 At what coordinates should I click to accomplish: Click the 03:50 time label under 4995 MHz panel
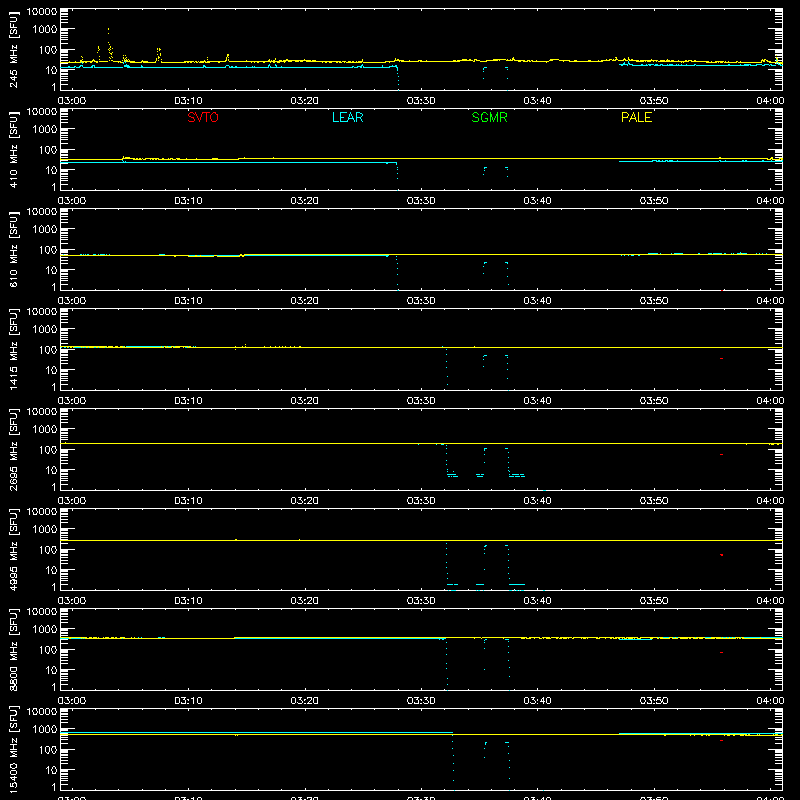pos(654,601)
